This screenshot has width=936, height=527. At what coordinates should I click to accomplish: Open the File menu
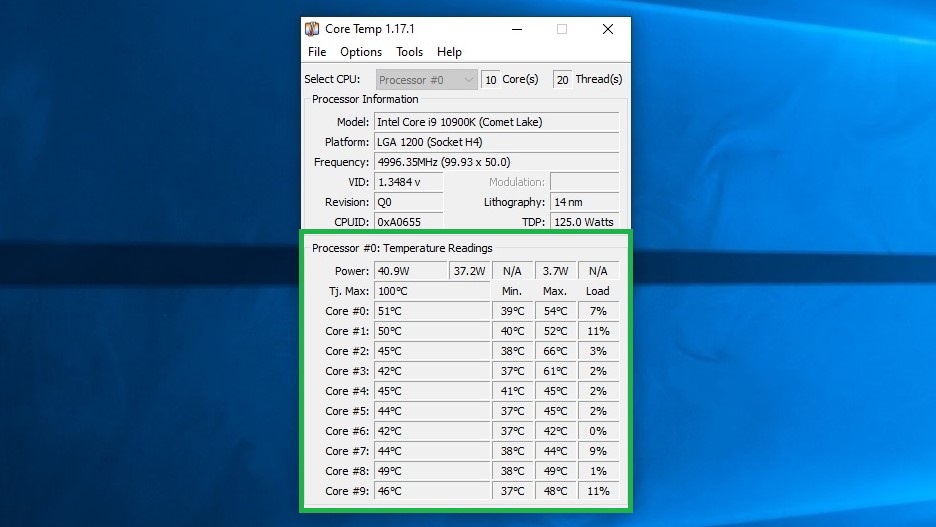(x=317, y=52)
